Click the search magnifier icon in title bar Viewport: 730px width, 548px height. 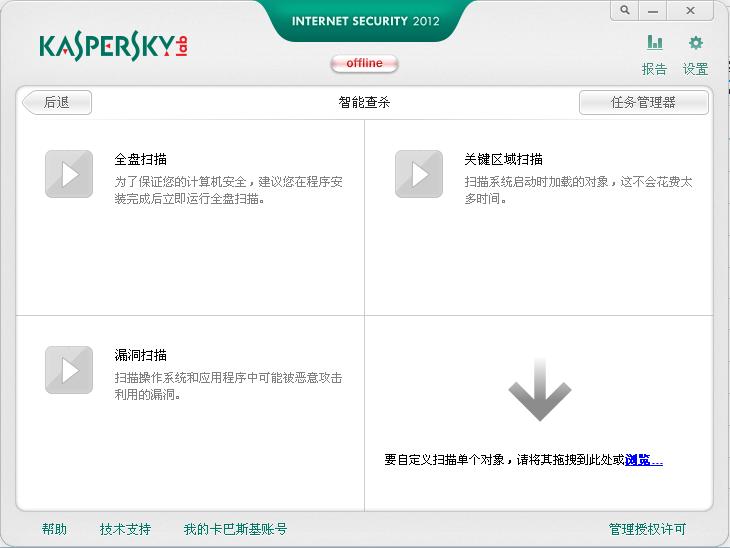[625, 10]
